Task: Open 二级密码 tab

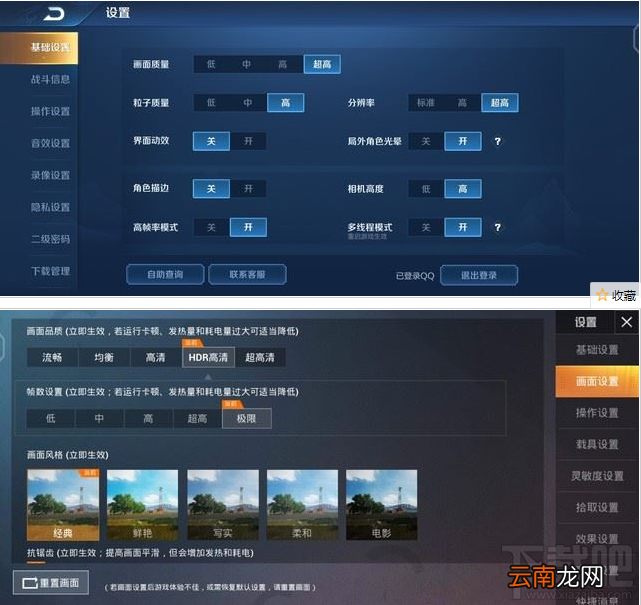Action: tap(51, 239)
